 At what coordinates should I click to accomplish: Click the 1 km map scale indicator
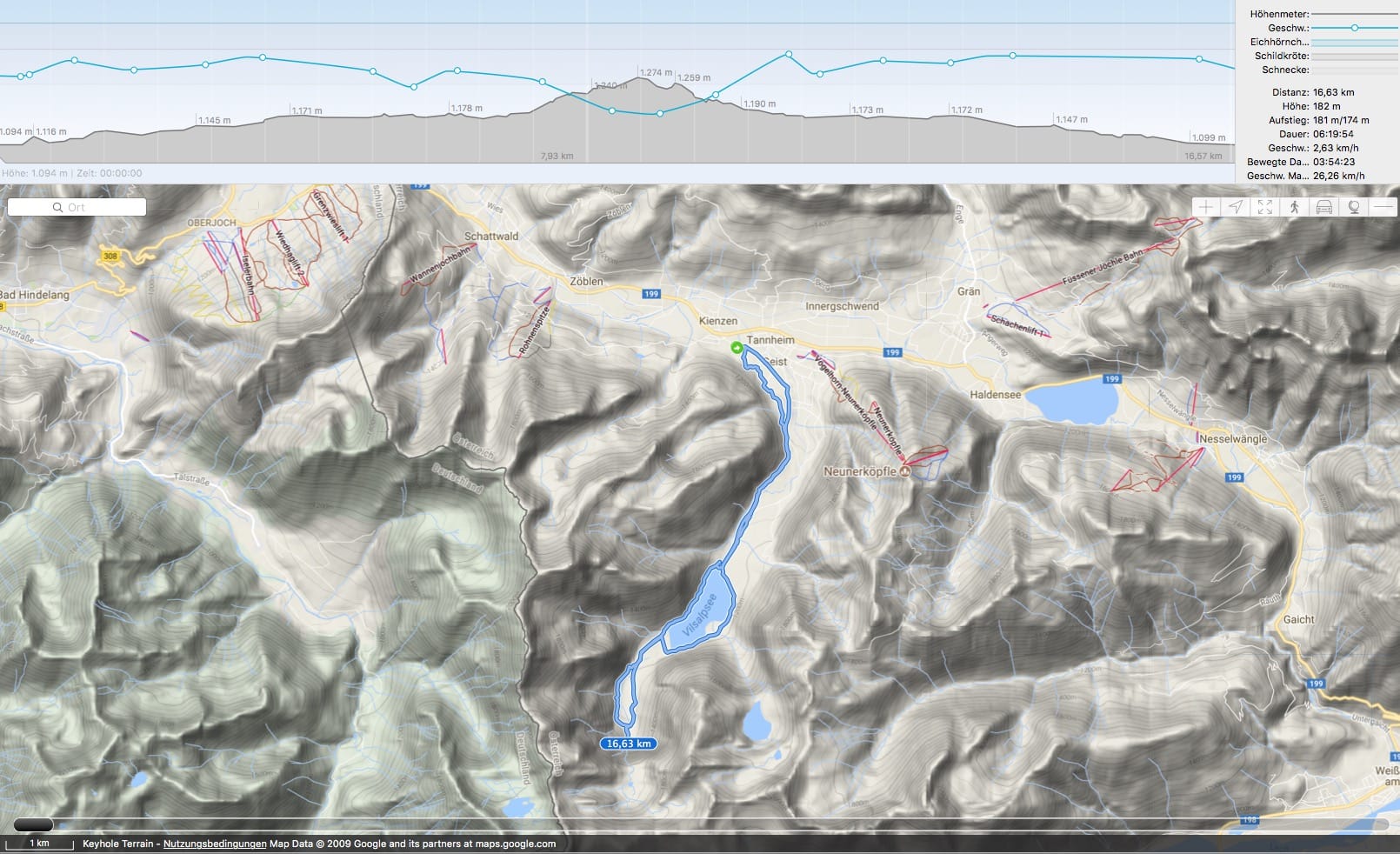click(x=39, y=844)
